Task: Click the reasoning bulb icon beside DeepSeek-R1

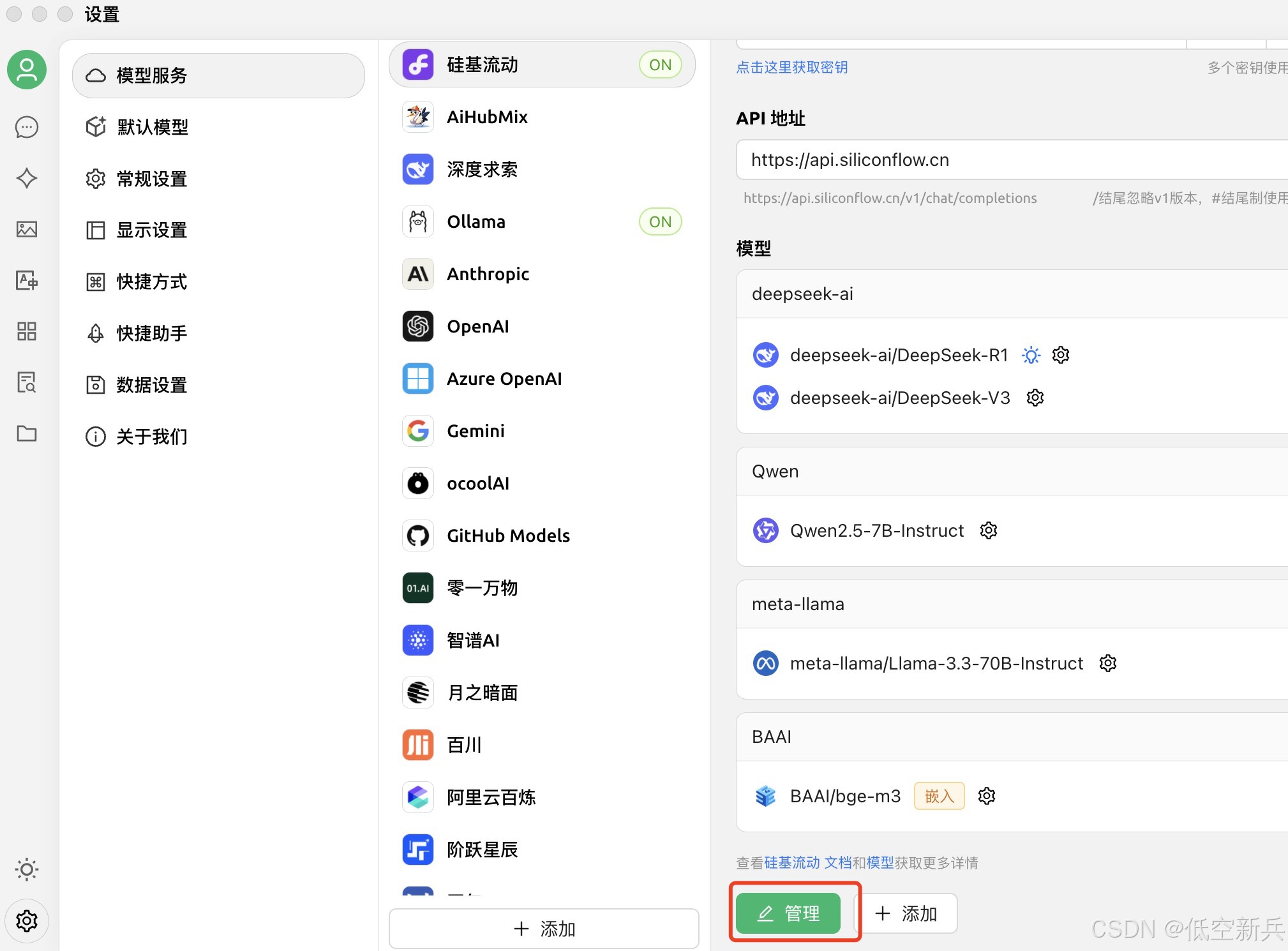Action: [x=1031, y=355]
